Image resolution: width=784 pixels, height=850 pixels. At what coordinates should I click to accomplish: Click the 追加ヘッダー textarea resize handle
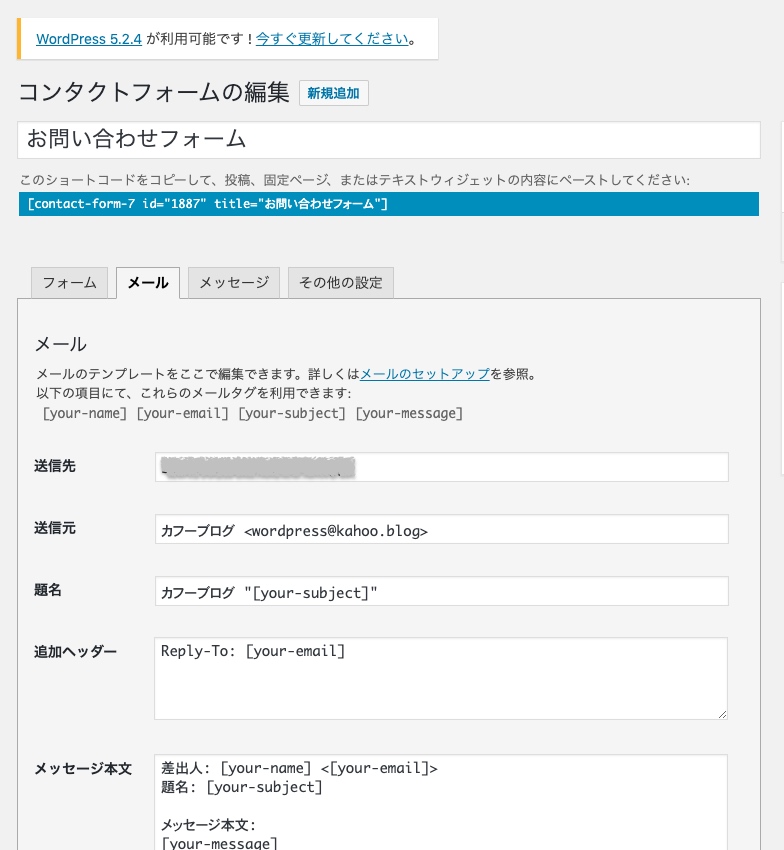722,714
